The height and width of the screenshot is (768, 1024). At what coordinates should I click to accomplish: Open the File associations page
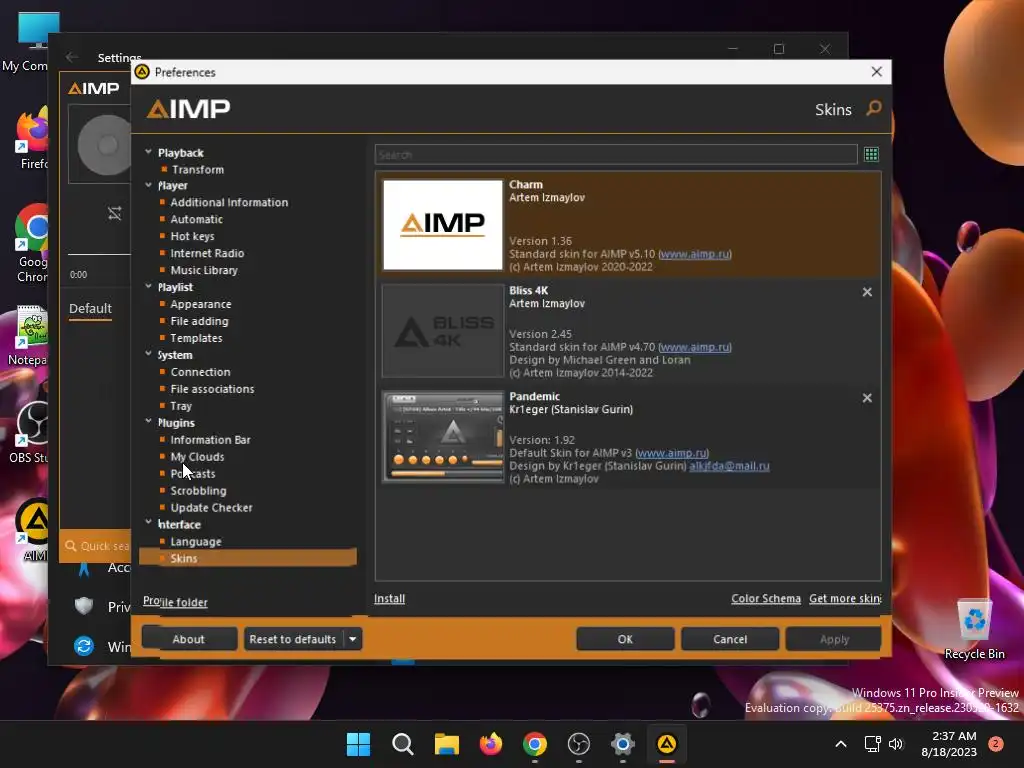212,389
